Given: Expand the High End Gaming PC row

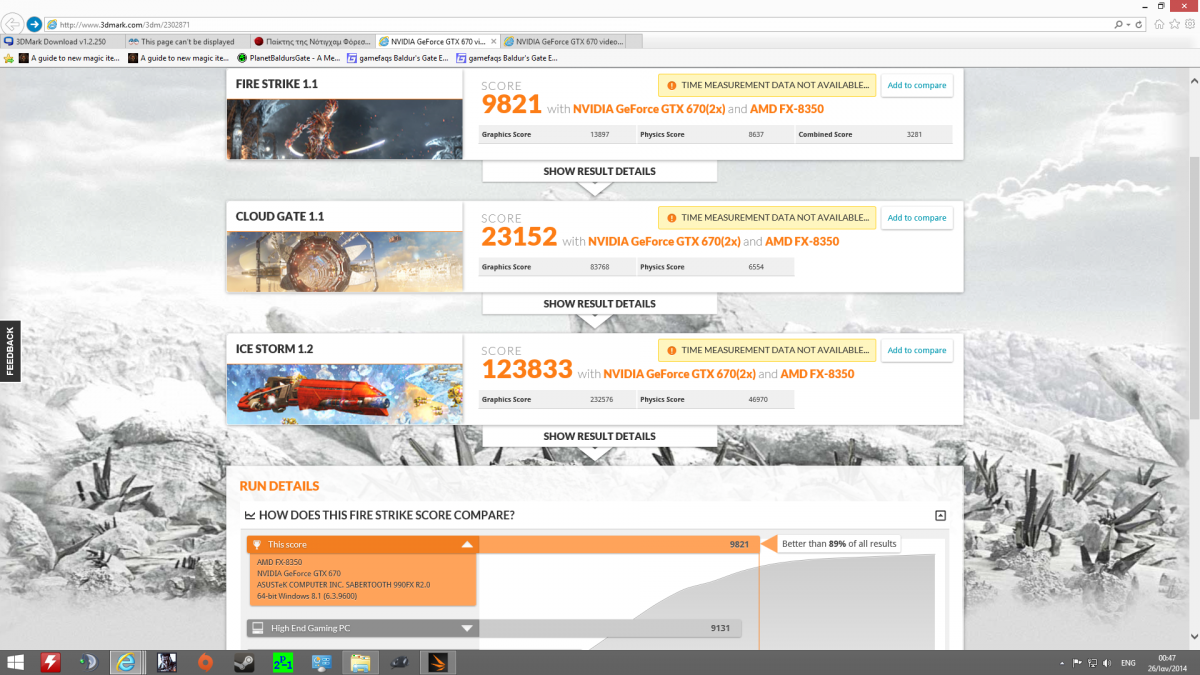Looking at the screenshot, I should coord(467,629).
